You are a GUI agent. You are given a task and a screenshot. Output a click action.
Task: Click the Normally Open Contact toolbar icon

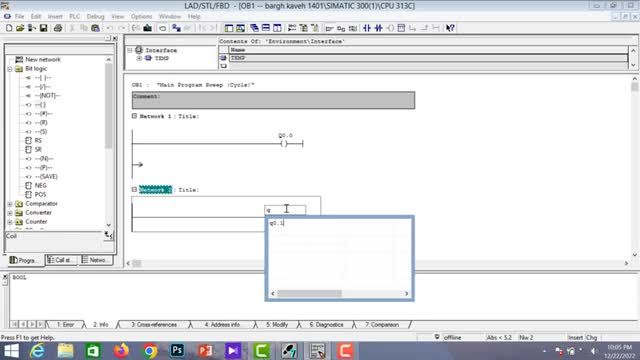click(367, 28)
